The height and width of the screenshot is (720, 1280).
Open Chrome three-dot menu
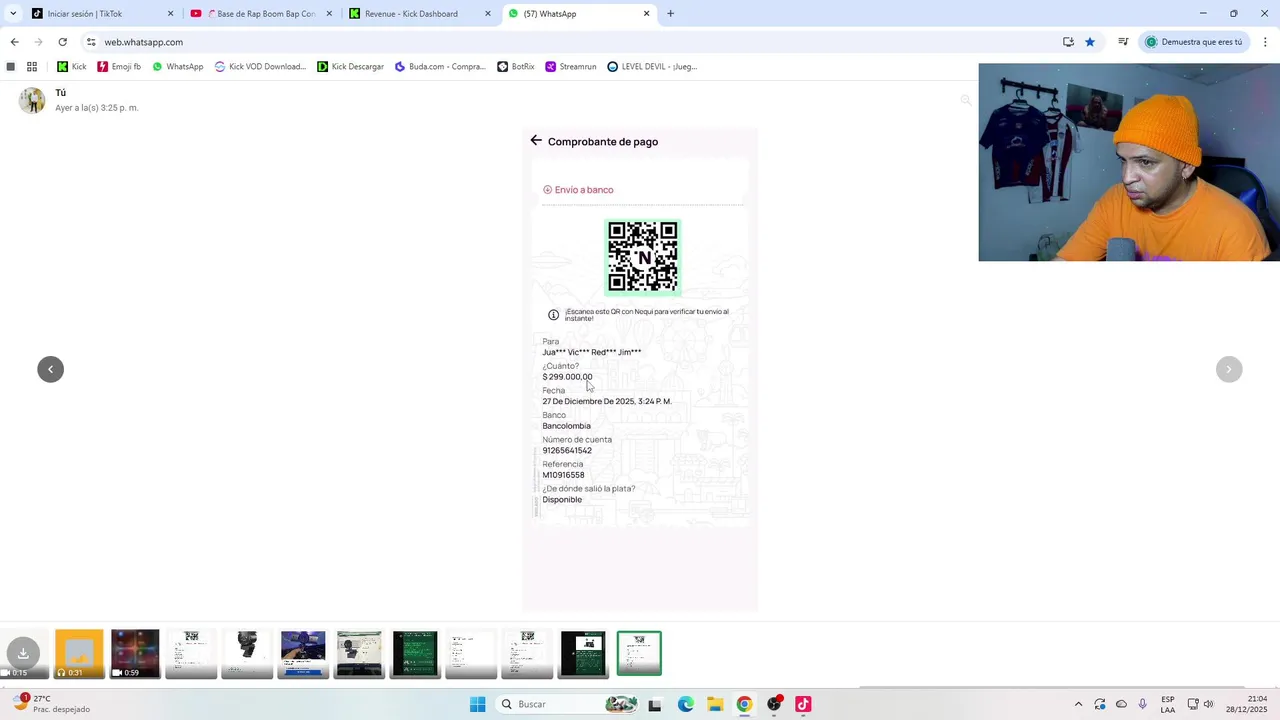coord(1265,42)
